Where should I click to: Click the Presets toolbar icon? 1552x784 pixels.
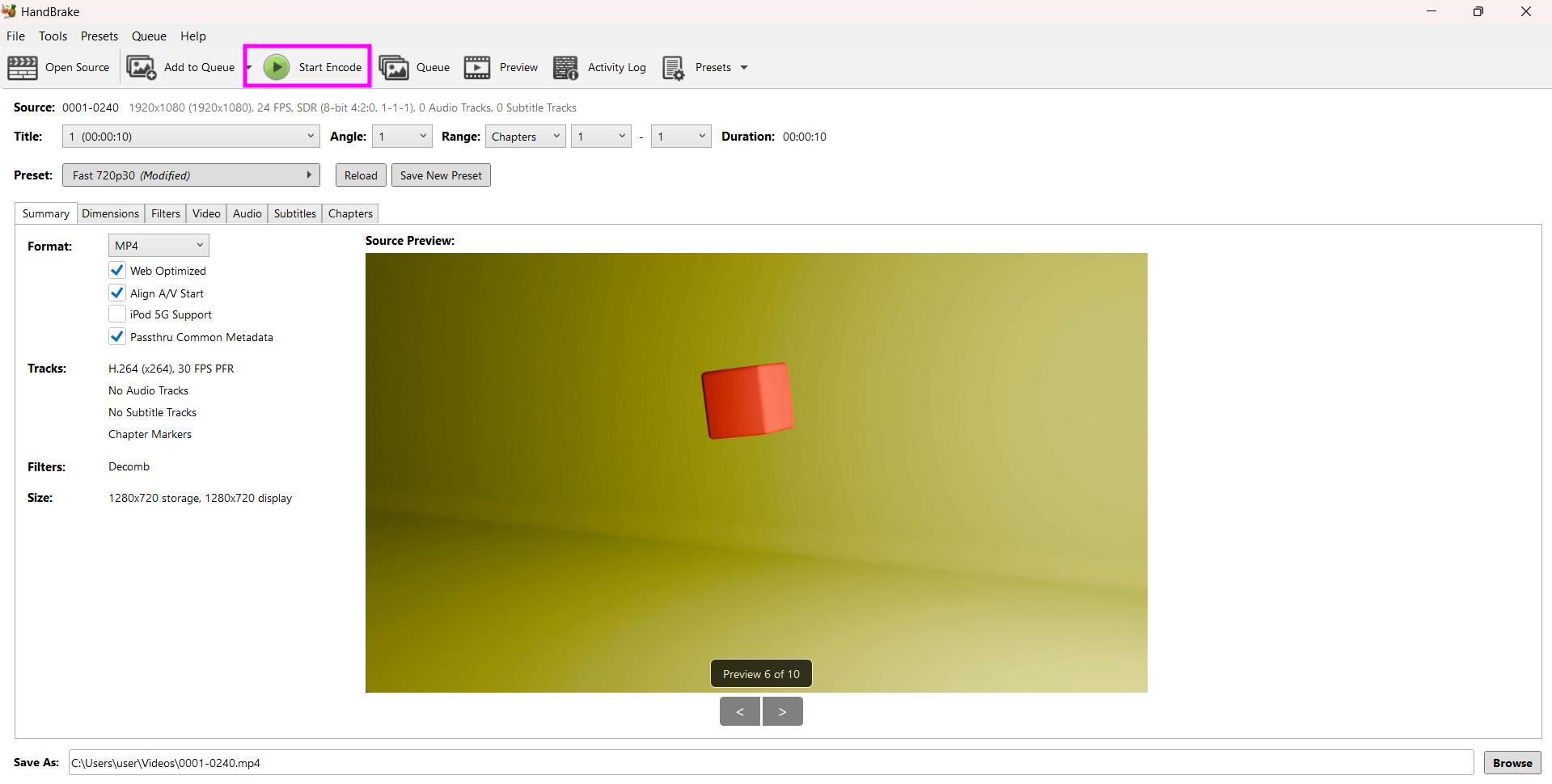point(674,68)
